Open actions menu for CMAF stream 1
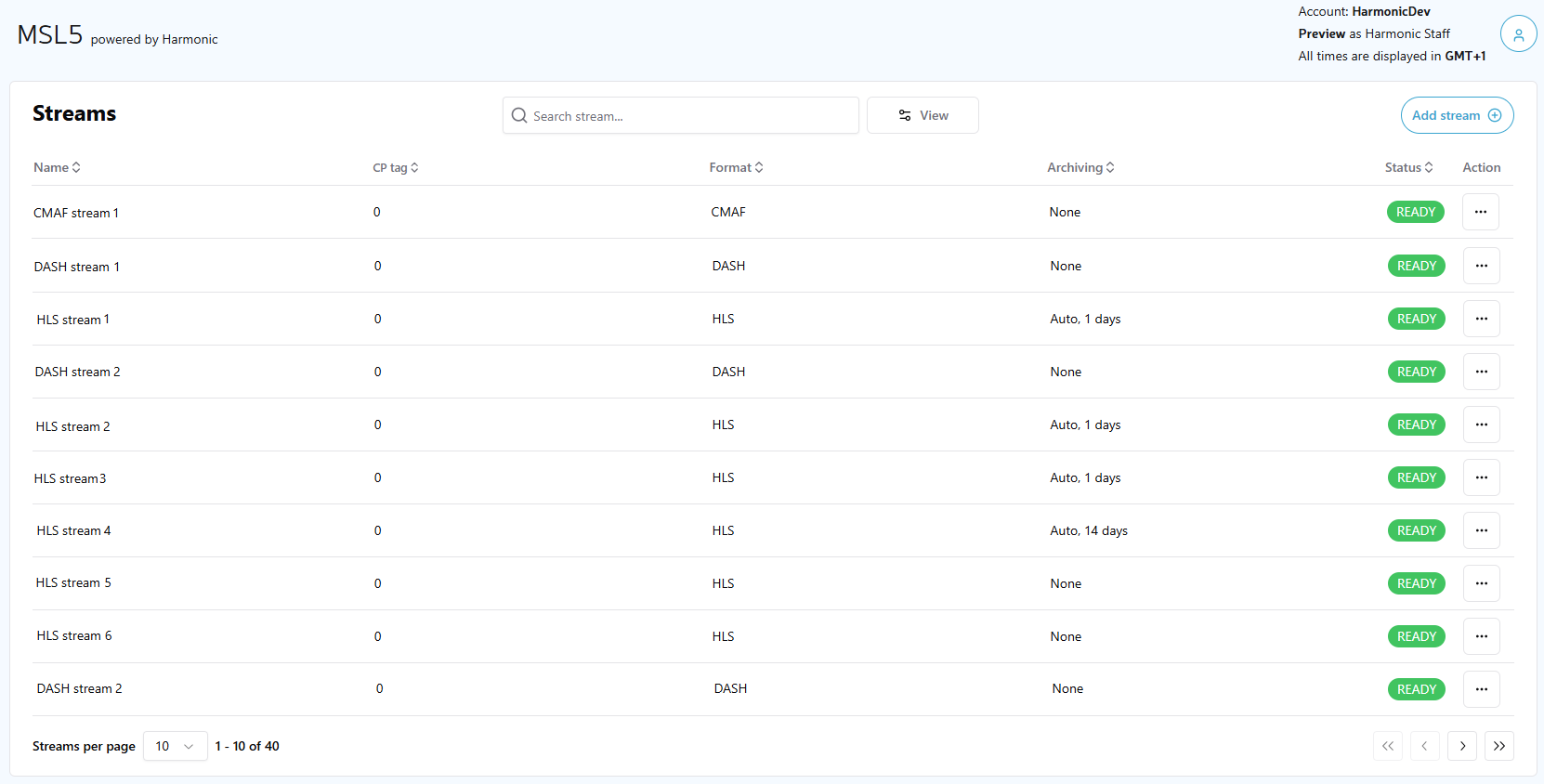 [1480, 212]
